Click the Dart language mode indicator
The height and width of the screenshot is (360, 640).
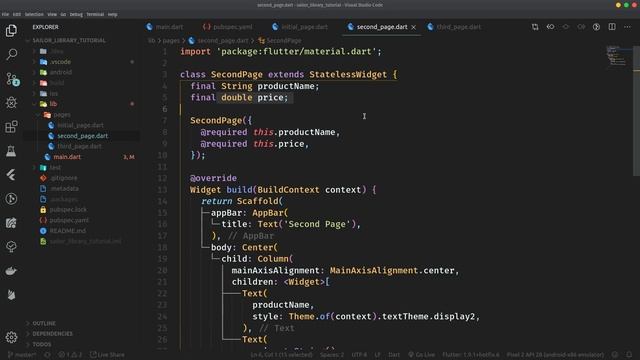(394, 355)
